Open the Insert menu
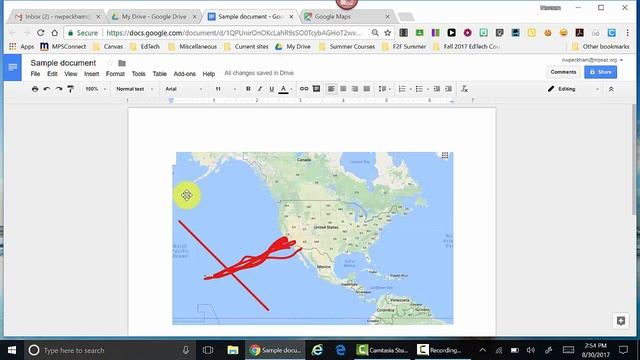 tap(91, 74)
